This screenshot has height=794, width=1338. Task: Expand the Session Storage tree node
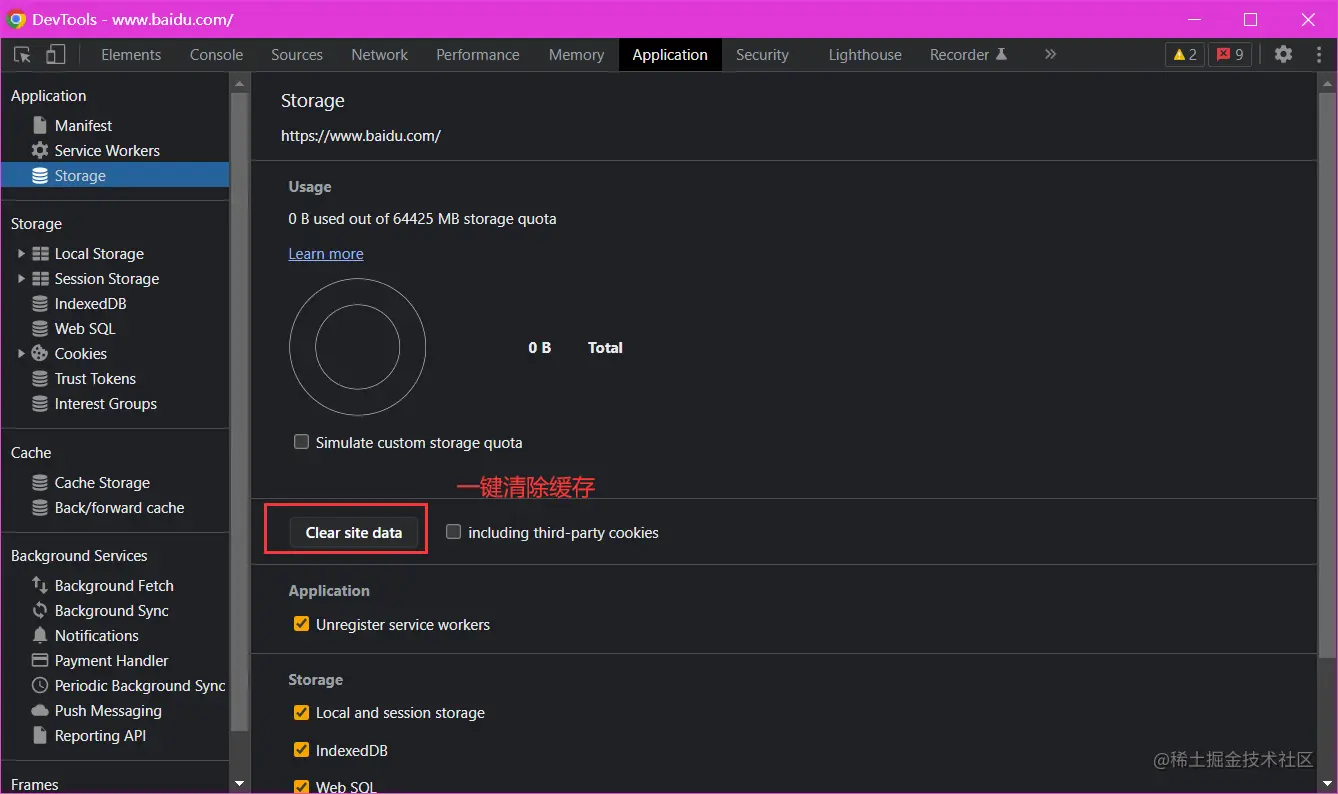(x=21, y=279)
